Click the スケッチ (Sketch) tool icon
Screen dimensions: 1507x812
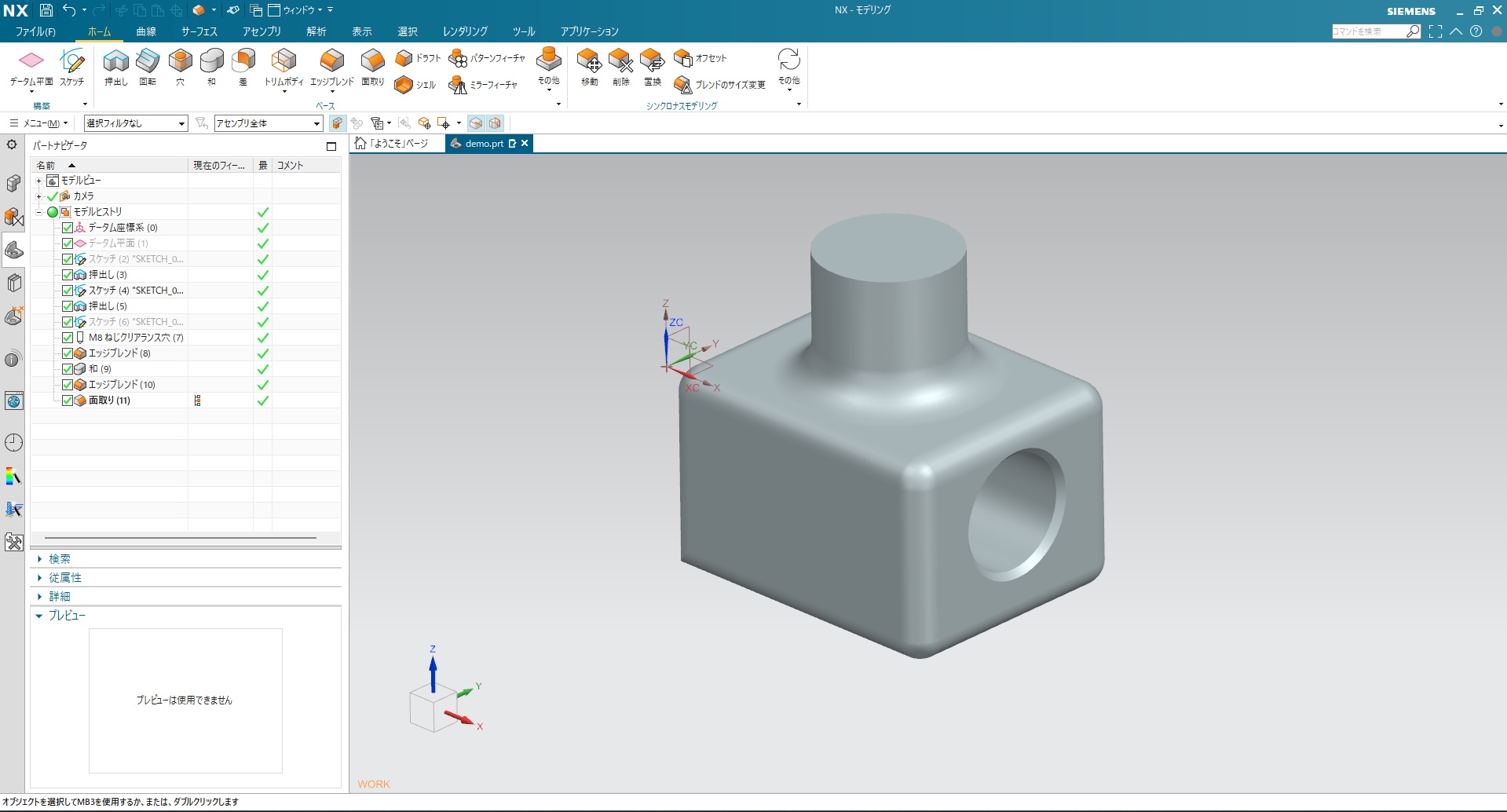[71, 61]
